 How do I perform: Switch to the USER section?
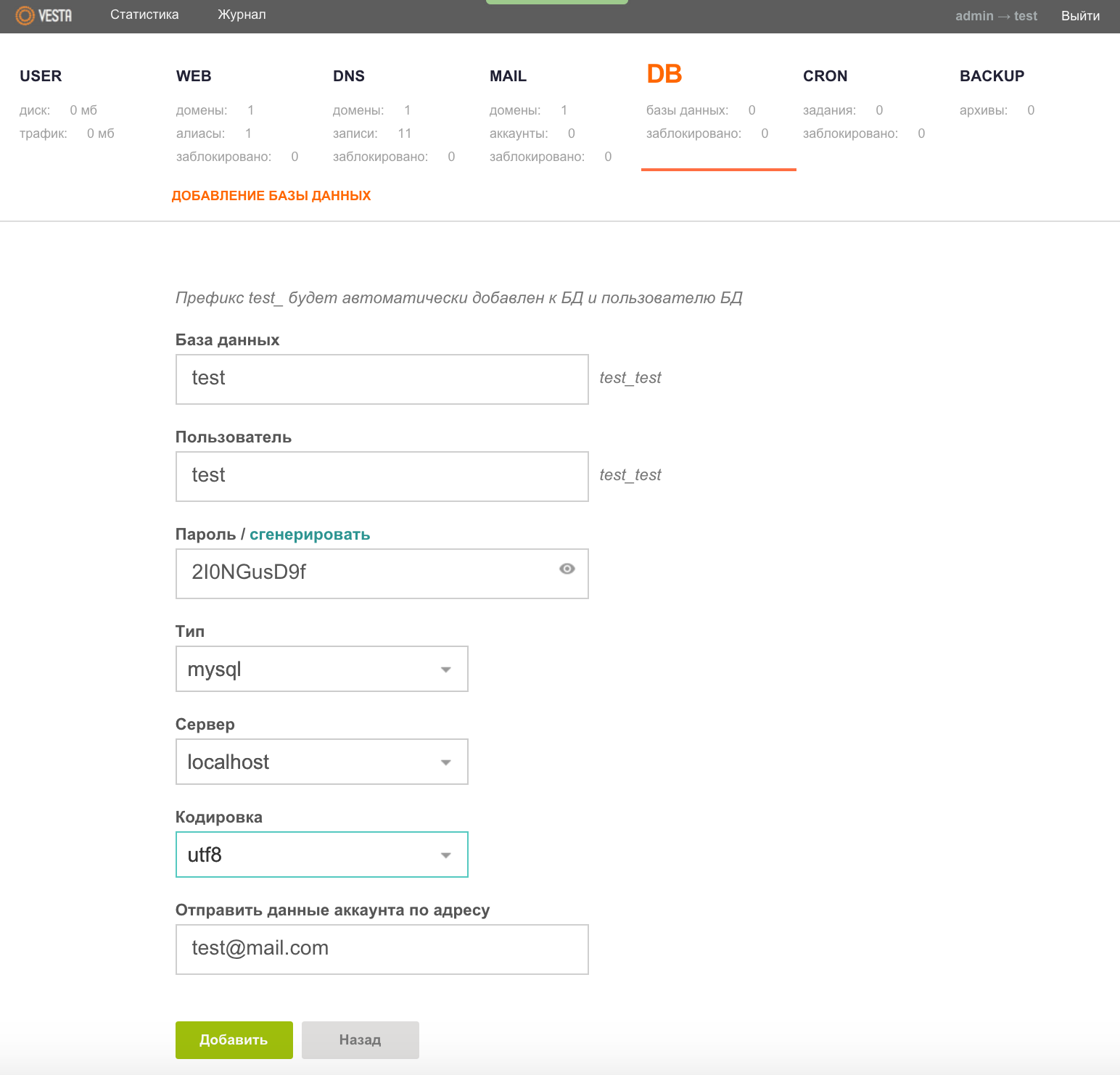41,76
